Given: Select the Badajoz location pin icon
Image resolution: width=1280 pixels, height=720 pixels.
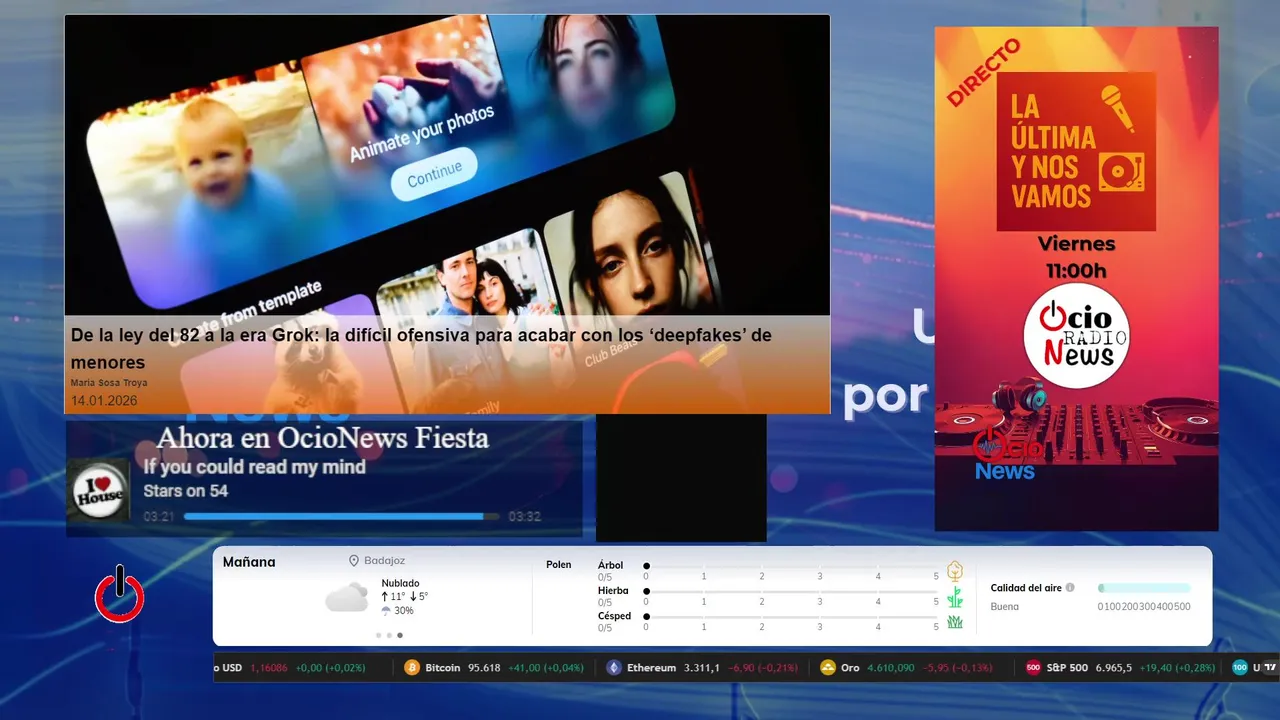Looking at the screenshot, I should 354,561.
